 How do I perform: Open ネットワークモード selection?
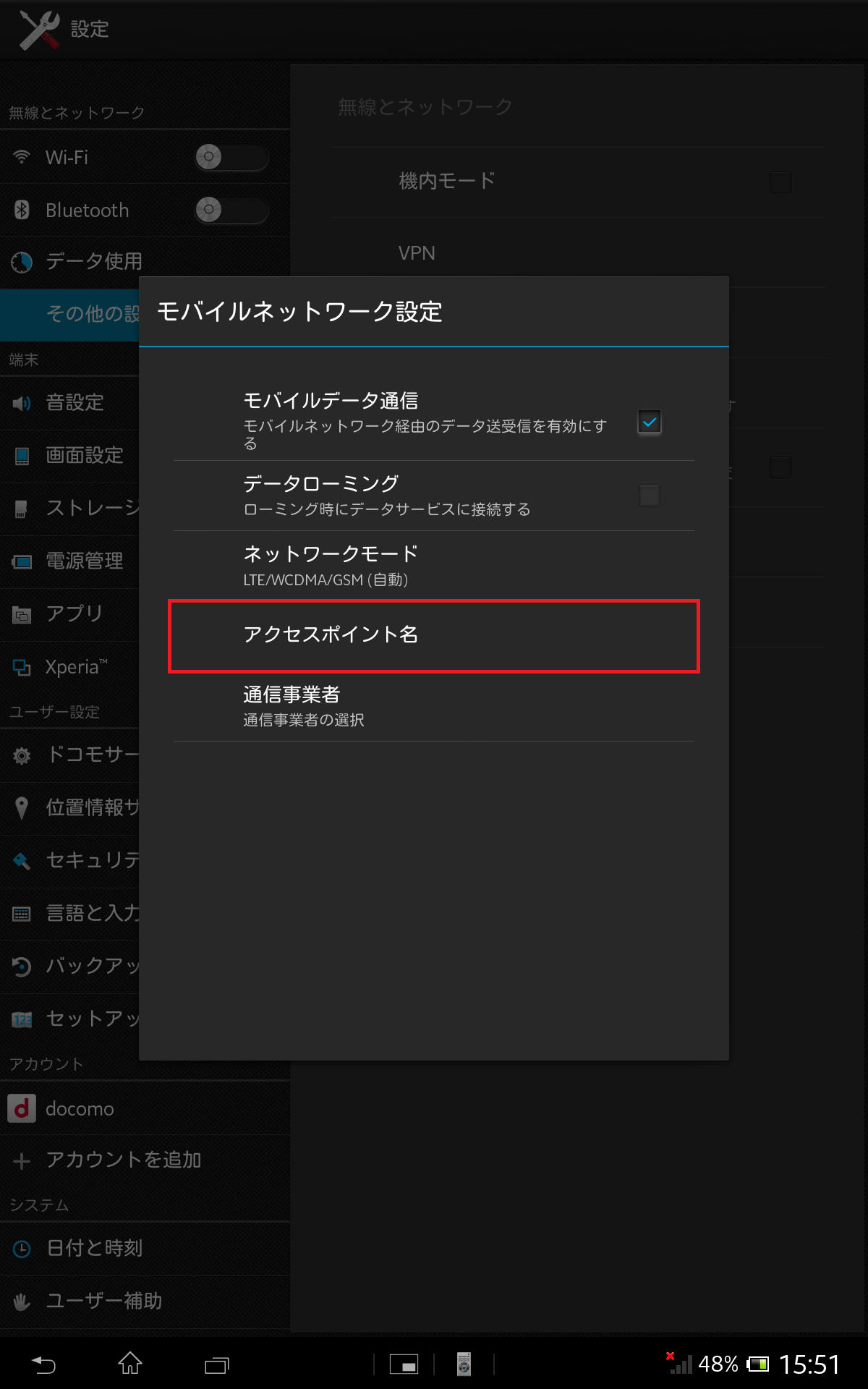click(x=434, y=566)
